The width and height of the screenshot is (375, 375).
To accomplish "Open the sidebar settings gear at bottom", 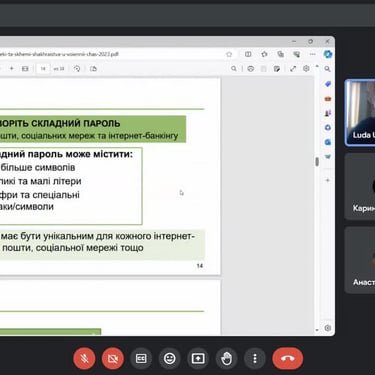I will (328, 328).
